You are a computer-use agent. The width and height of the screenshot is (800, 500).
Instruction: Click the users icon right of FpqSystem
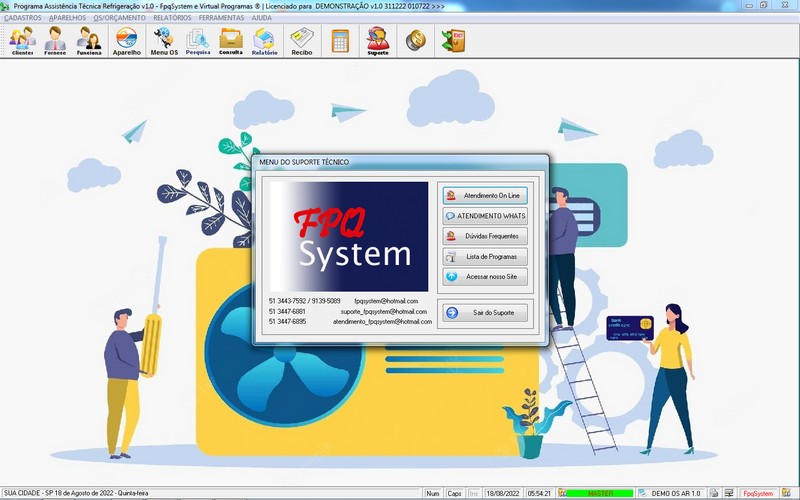[786, 493]
